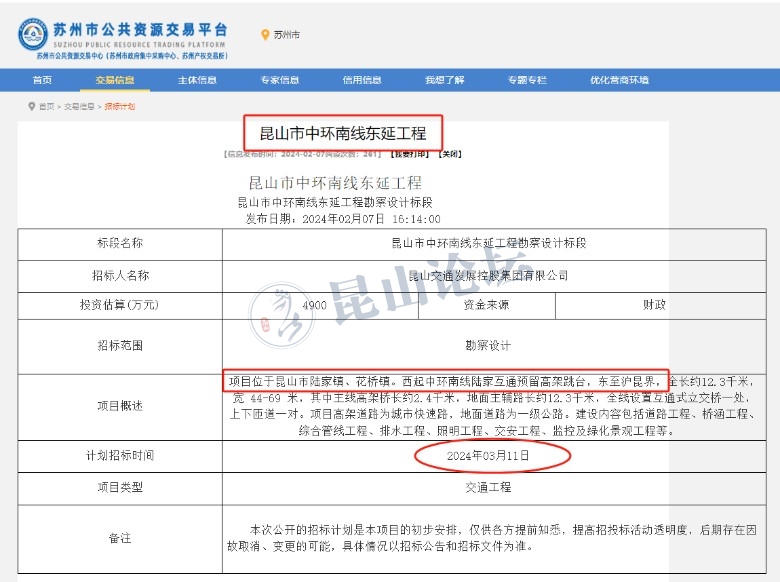Image resolution: width=780 pixels, height=582 pixels.
Task: Open the 我想了解 navigation menu
Action: (x=444, y=80)
